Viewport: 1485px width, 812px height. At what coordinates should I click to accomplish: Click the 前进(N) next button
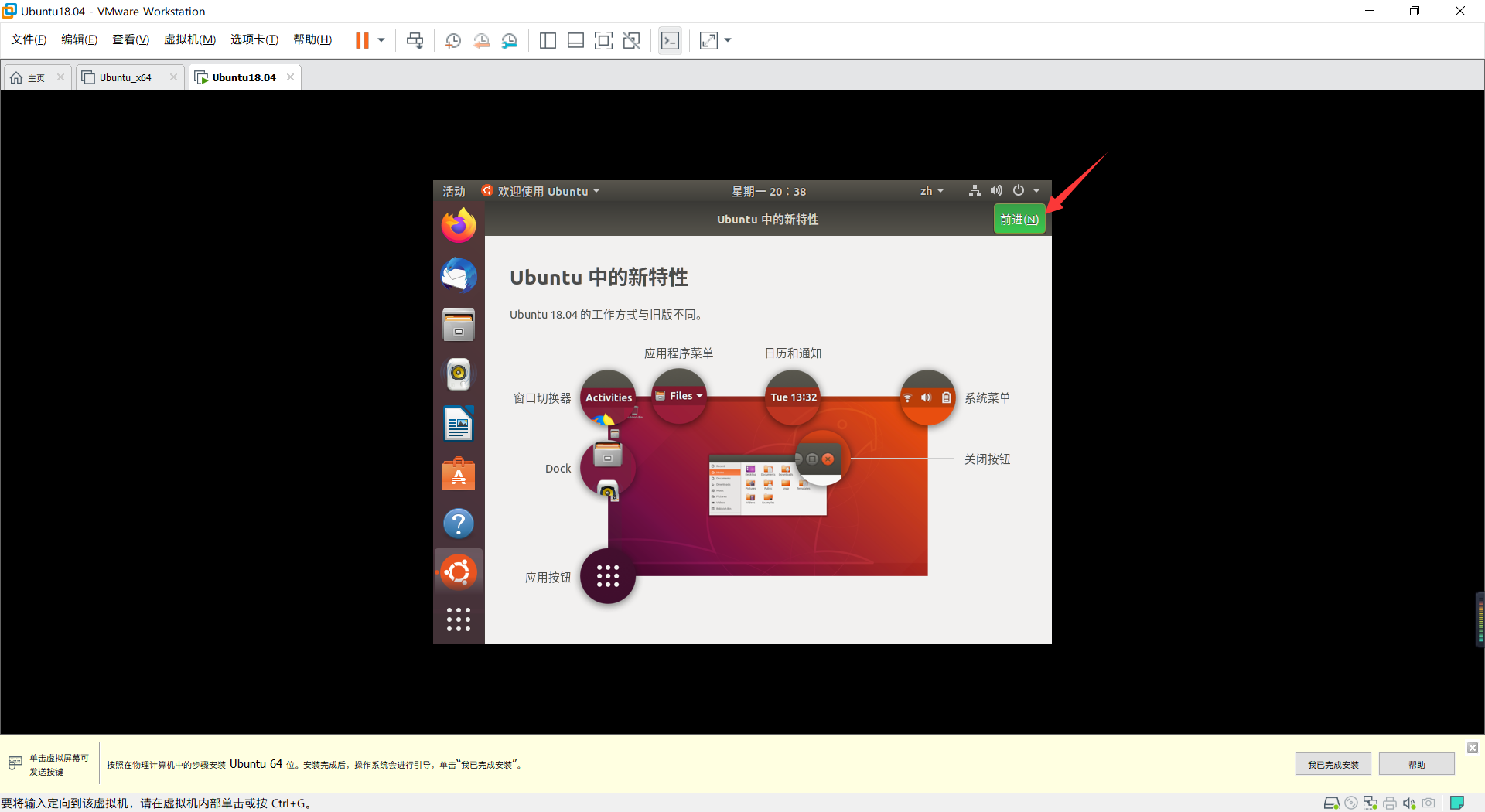pos(1019,220)
